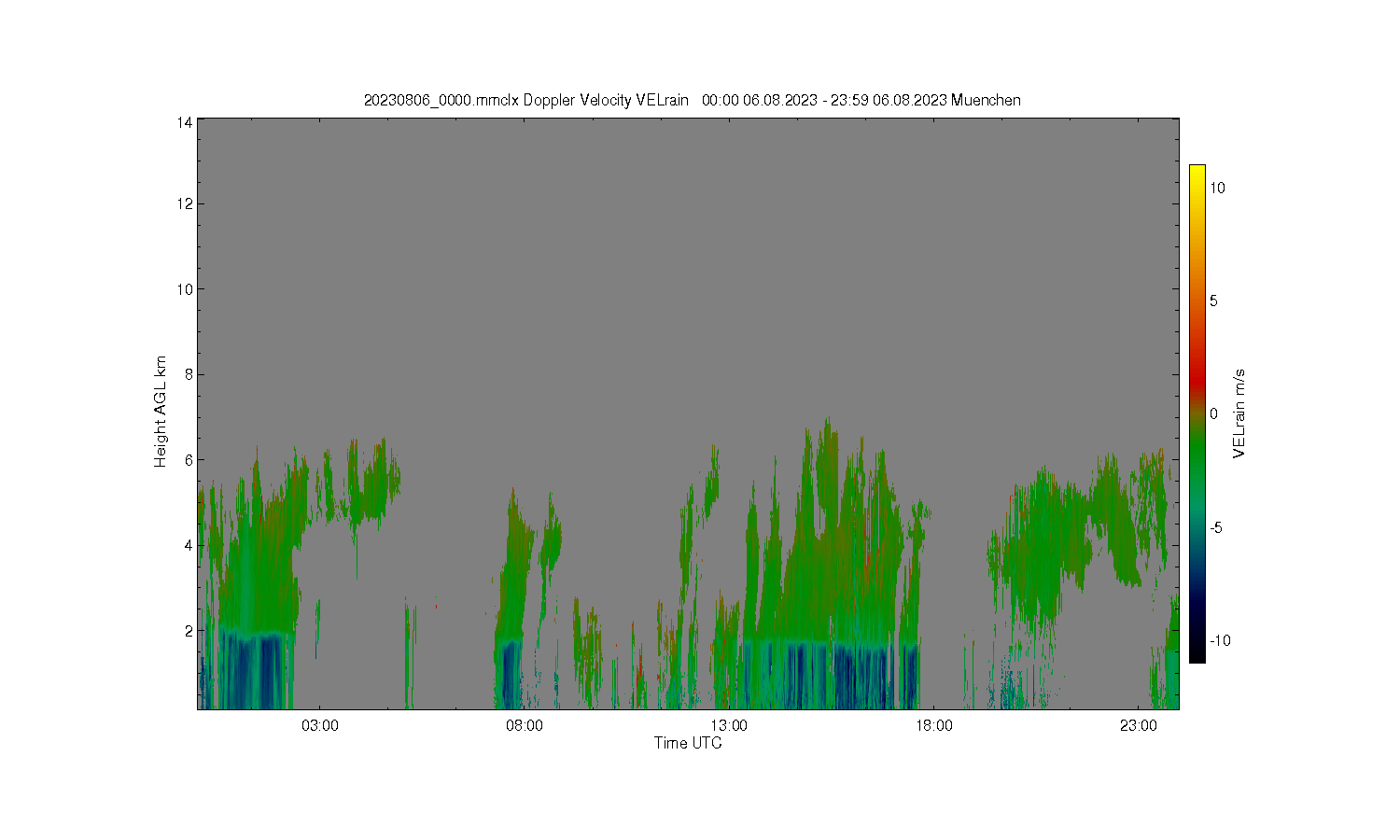1400x840 pixels.
Task: Select the 'Time UTC' x-axis label
Action: click(x=688, y=743)
